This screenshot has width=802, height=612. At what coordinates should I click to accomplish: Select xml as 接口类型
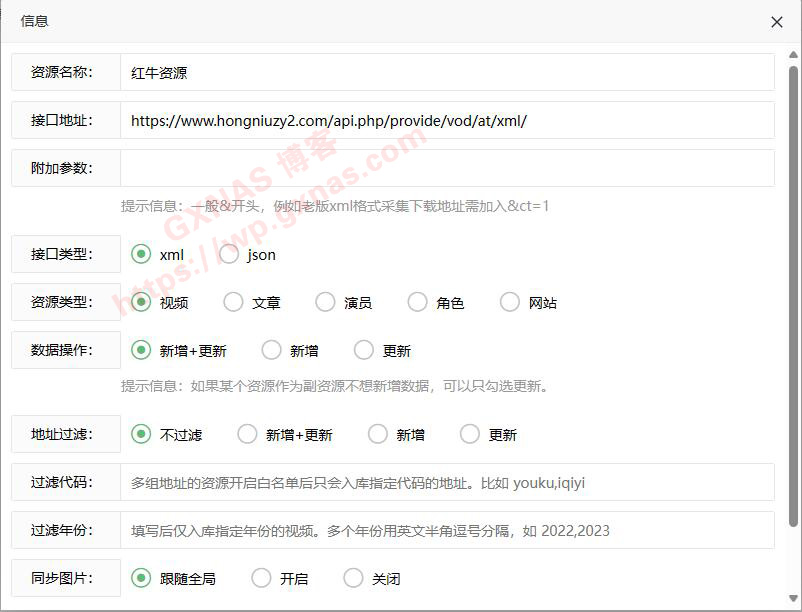(x=142, y=255)
